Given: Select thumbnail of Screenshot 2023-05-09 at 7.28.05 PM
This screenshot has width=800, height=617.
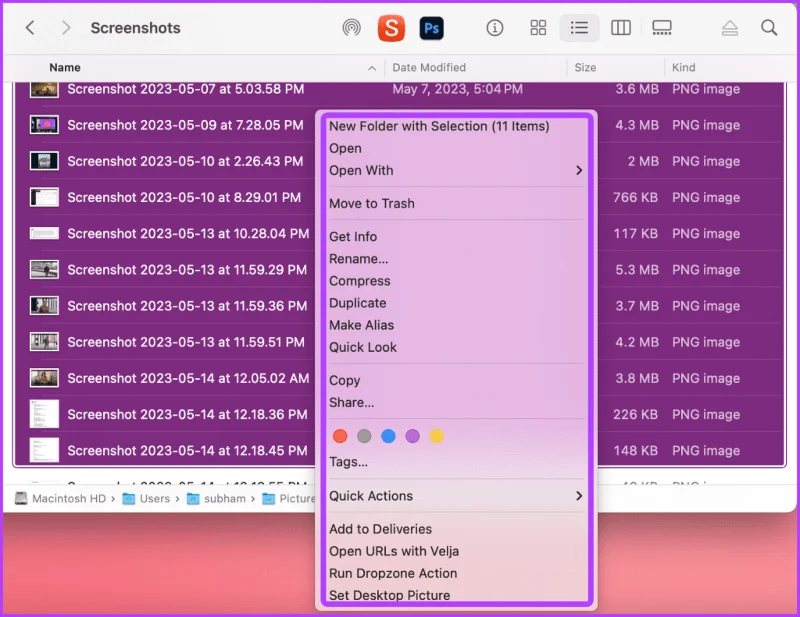Looking at the screenshot, I should point(44,125).
